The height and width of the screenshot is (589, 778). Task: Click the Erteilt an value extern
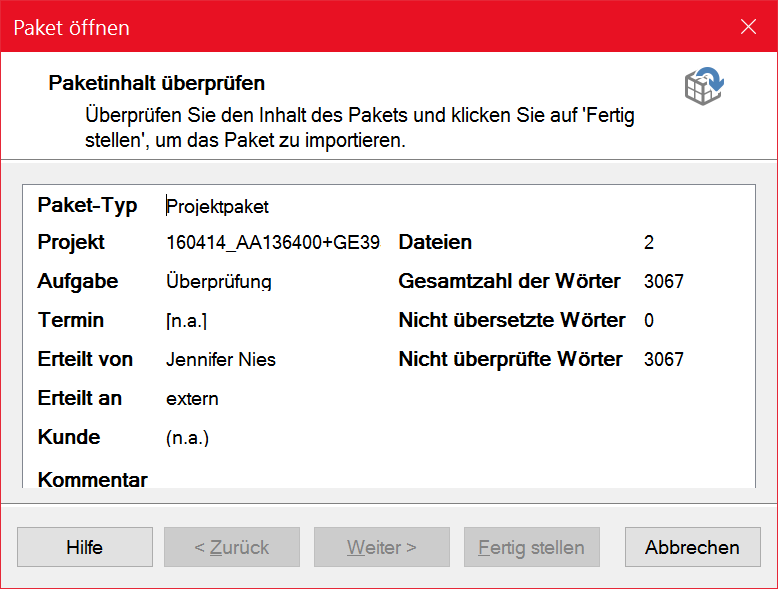coord(192,398)
